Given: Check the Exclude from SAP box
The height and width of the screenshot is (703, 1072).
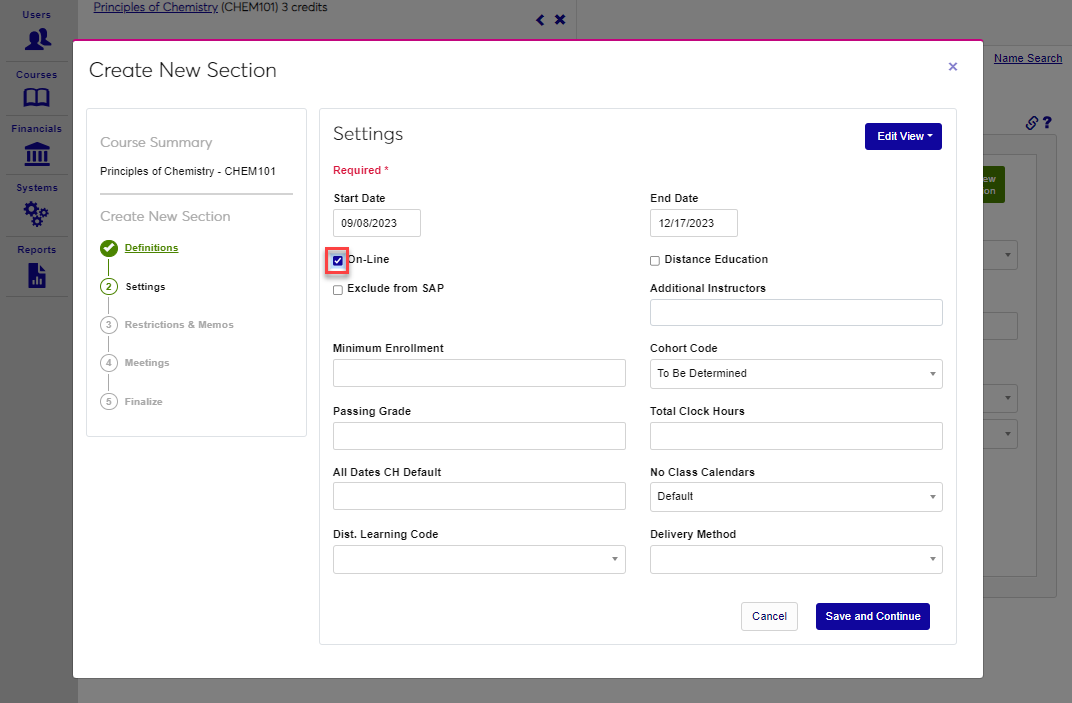Looking at the screenshot, I should (x=338, y=290).
